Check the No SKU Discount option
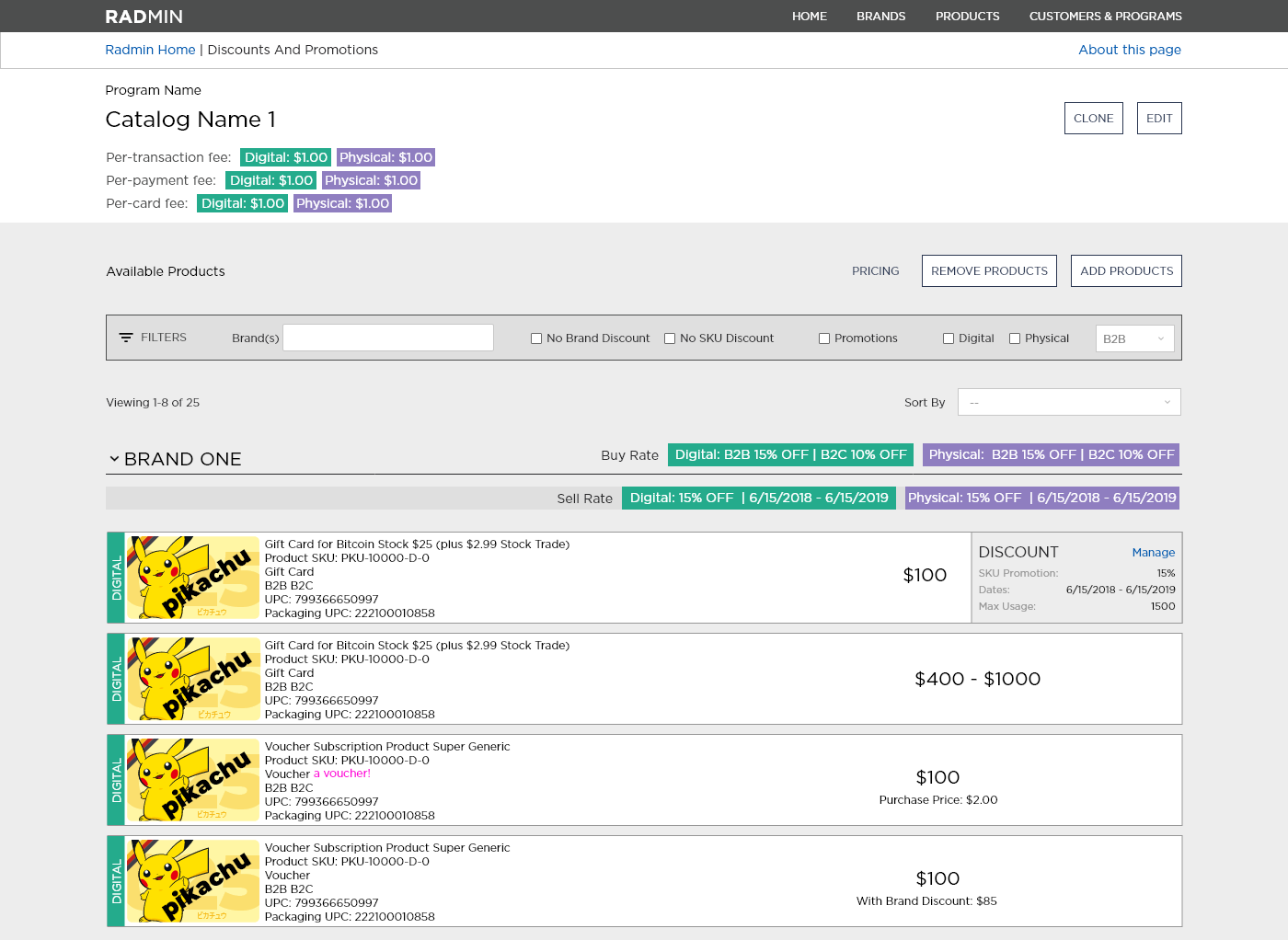Screen dimensions: 1288x940 [670, 338]
